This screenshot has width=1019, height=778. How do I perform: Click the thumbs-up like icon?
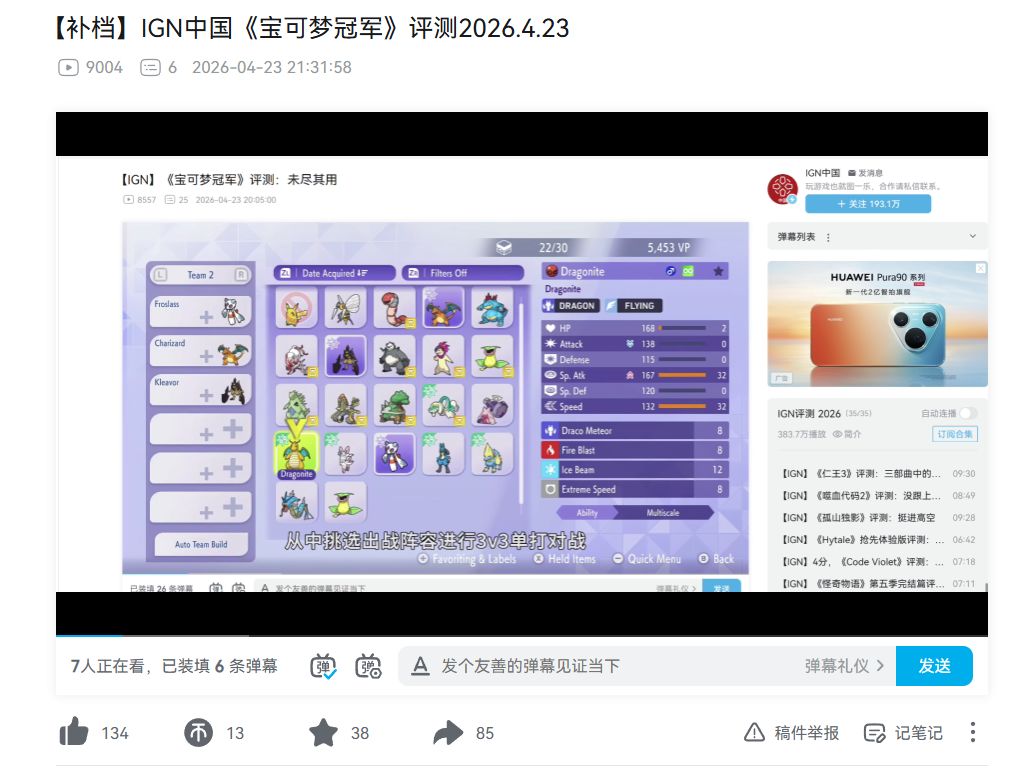(73, 733)
